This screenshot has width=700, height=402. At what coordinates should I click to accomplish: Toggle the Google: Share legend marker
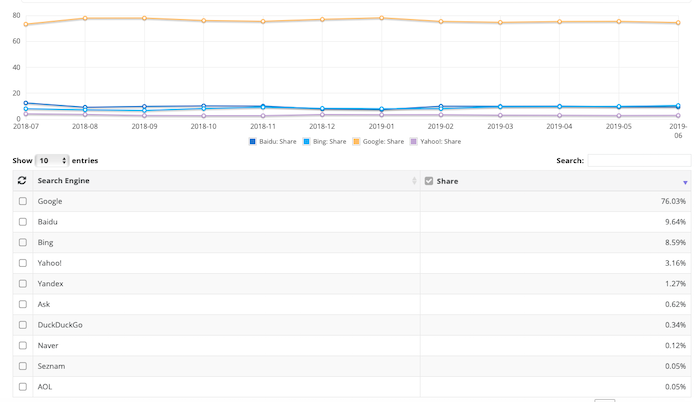click(x=355, y=142)
